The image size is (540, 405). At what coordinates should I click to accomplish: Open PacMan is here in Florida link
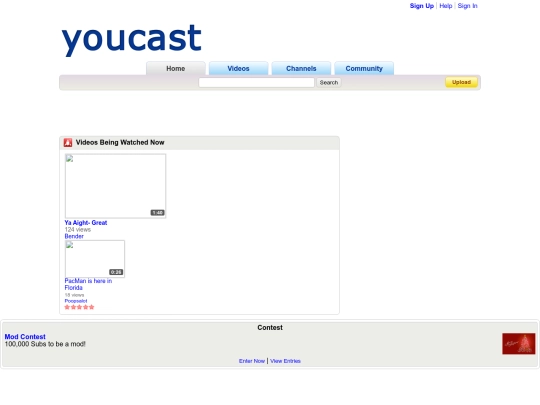tap(88, 284)
